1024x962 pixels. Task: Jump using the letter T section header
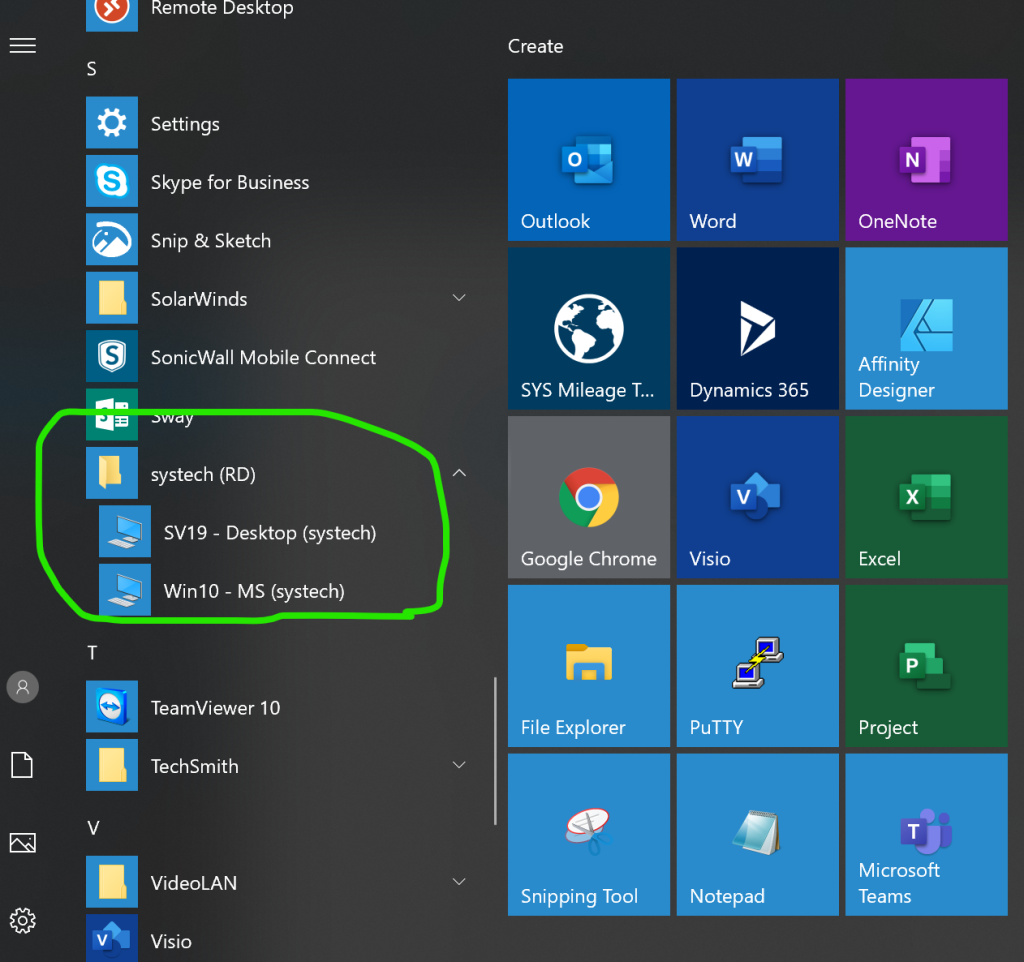pos(92,652)
